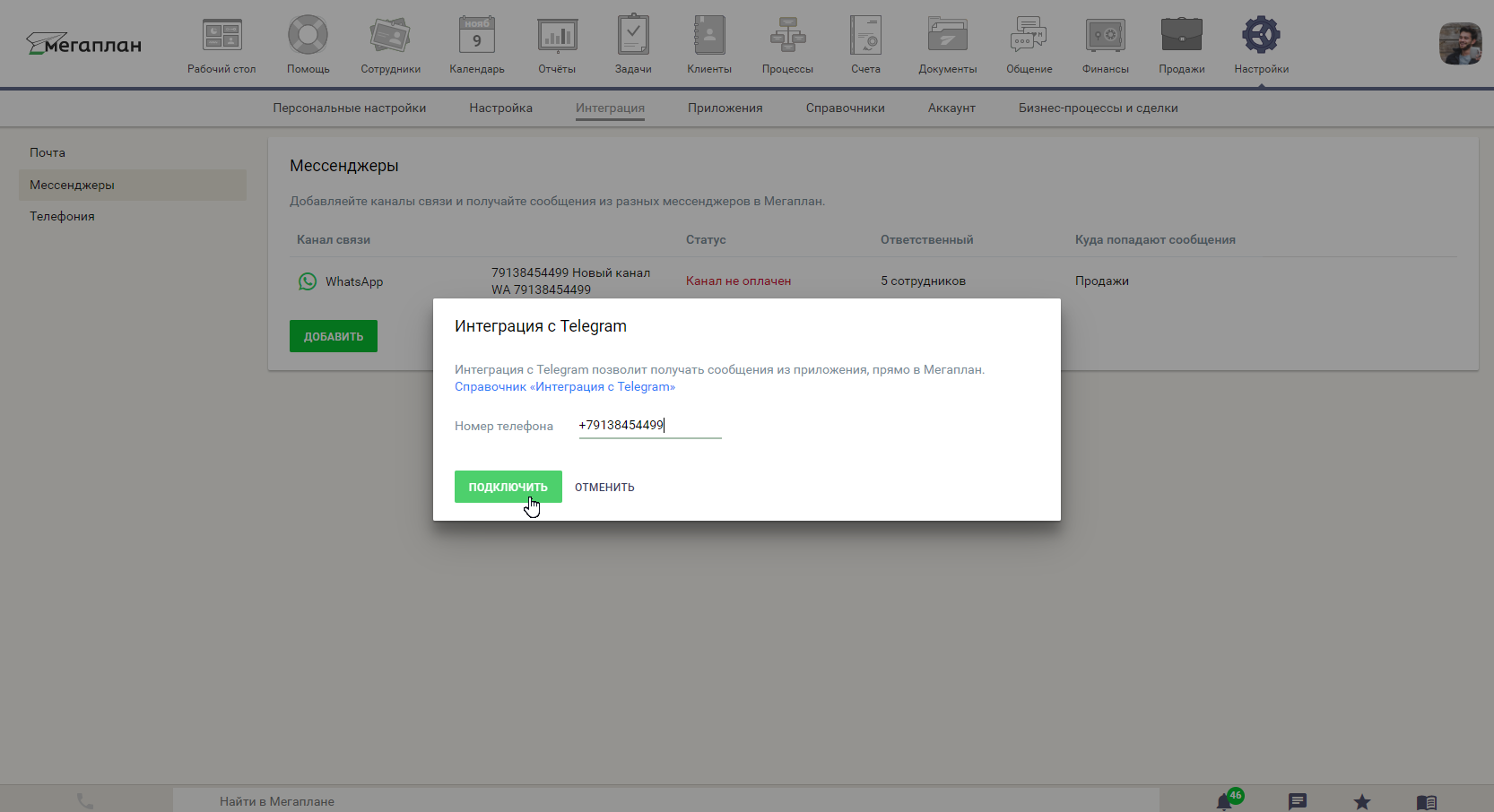
Task: Open Бизнес-процессы и сделки tab
Action: 1098,108
